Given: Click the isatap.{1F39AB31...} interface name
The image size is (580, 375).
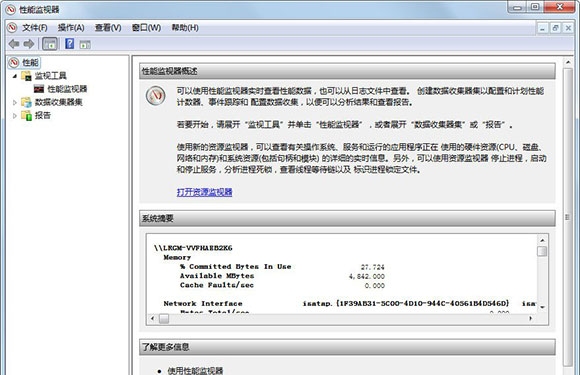Looking at the screenshot, I should [406, 304].
